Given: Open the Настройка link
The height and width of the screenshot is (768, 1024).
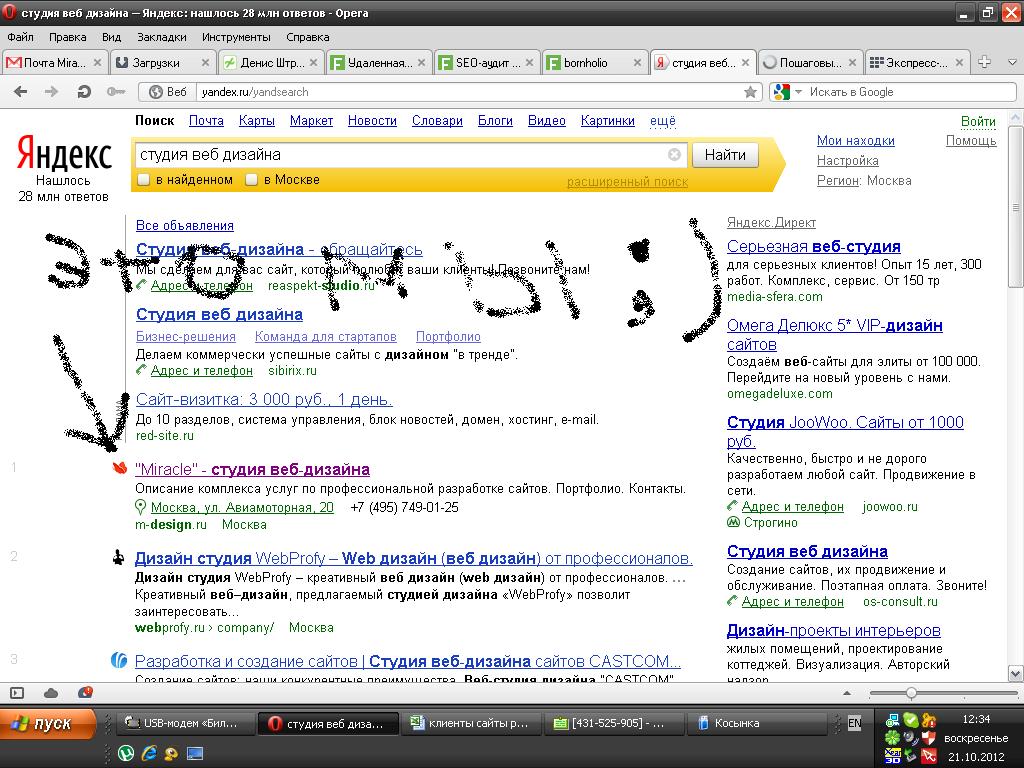Looking at the screenshot, I should tap(847, 160).
